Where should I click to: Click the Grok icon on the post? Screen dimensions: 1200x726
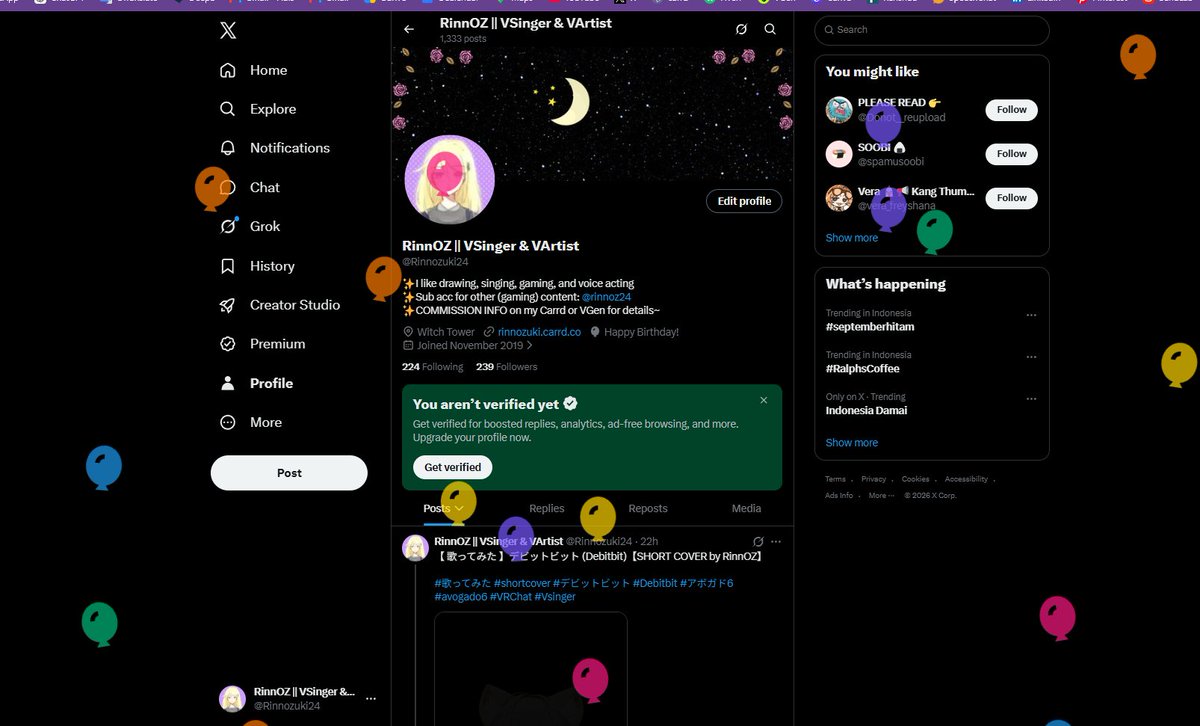click(759, 541)
